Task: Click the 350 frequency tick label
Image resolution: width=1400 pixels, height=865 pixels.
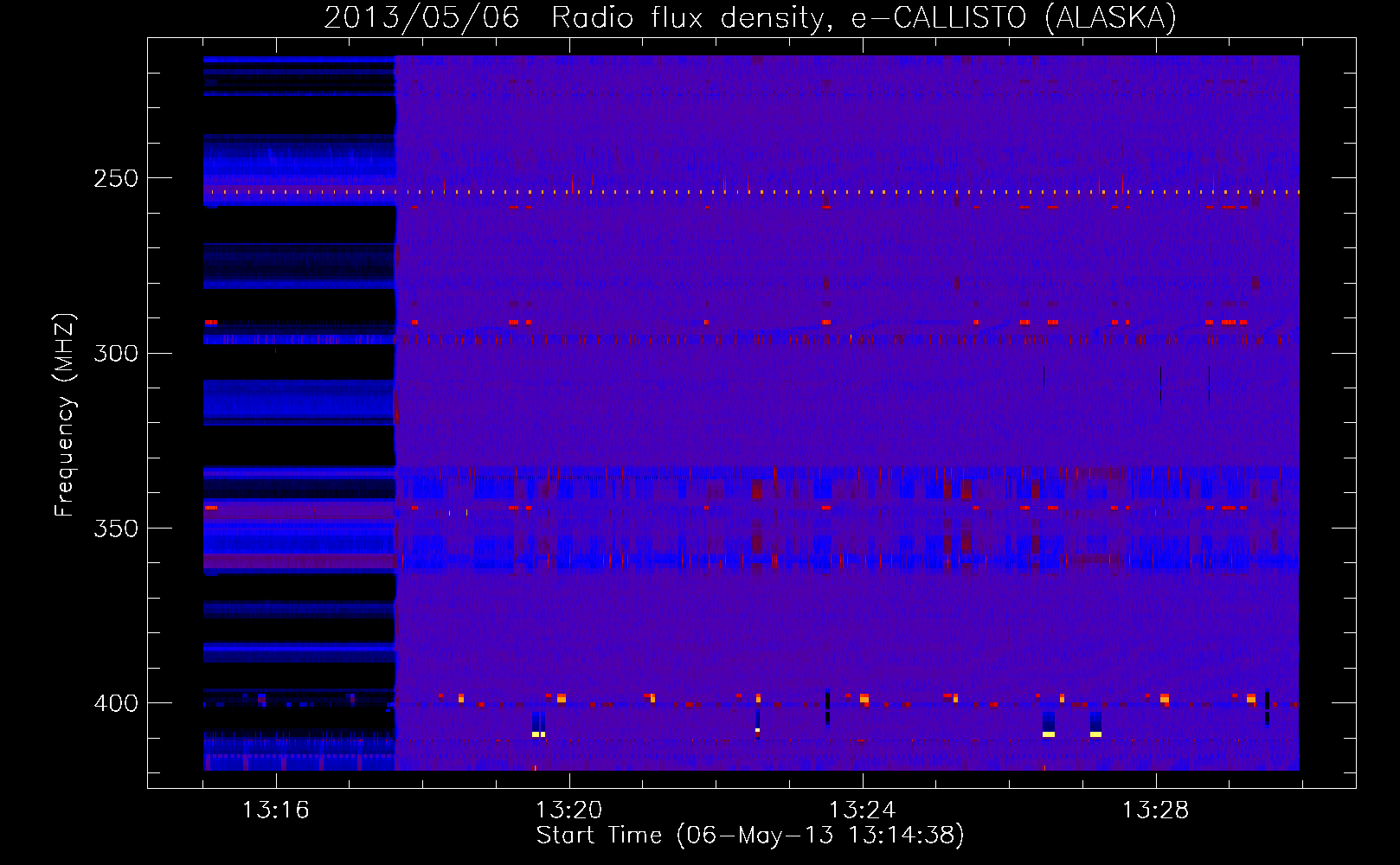Action: coord(116,529)
